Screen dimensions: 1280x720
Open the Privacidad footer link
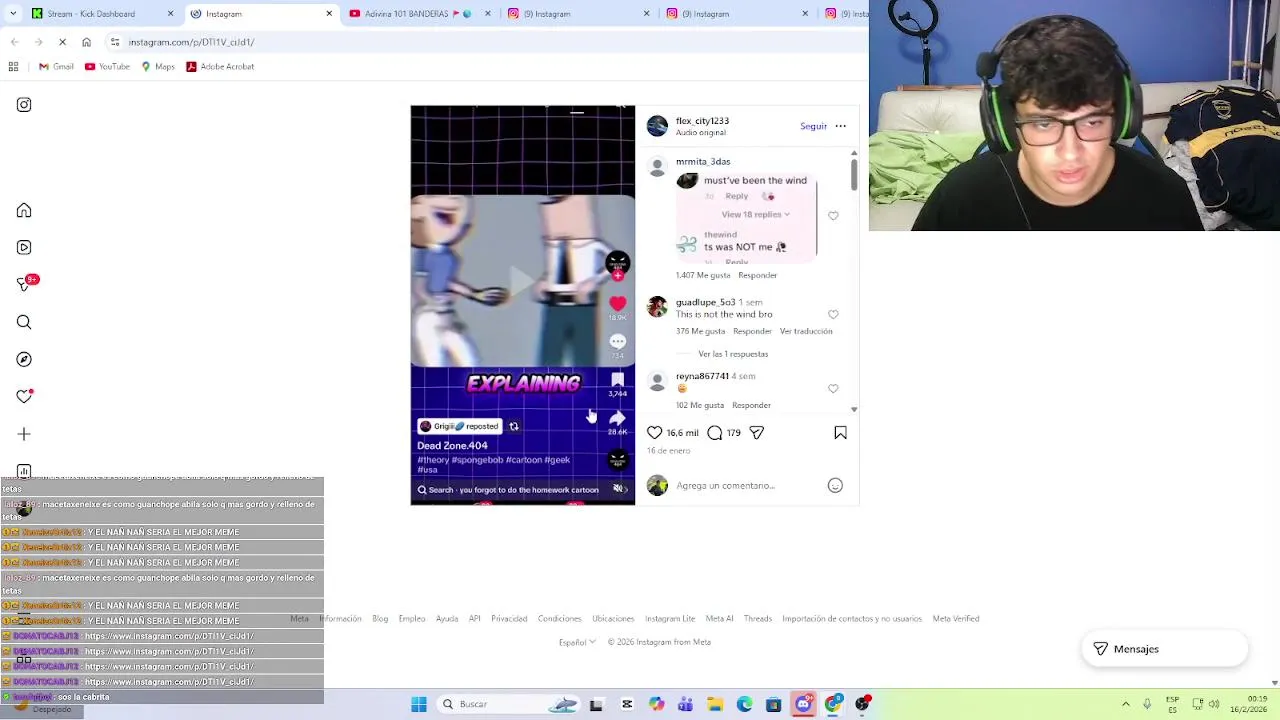[x=509, y=619]
